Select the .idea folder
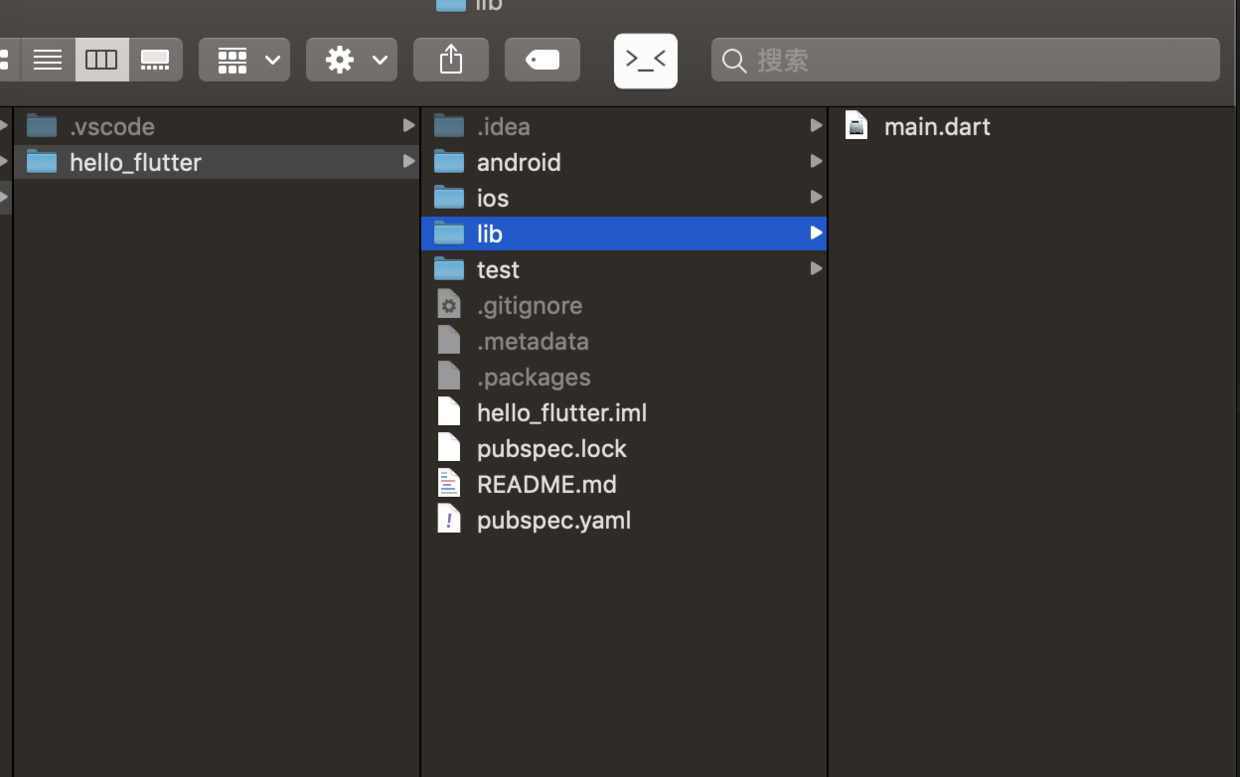This screenshot has width=1240, height=777. (x=624, y=126)
